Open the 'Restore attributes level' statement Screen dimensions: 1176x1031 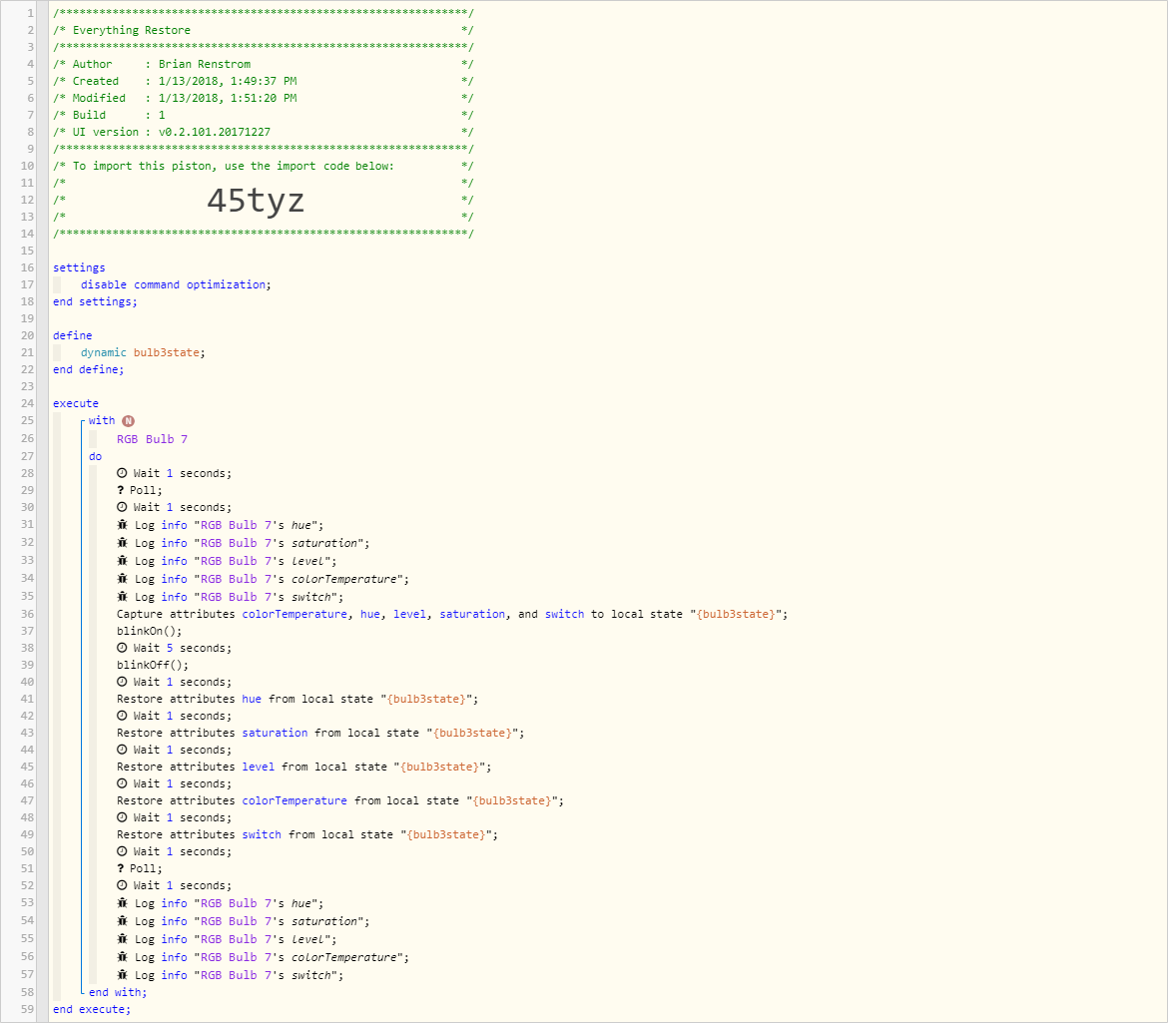click(303, 768)
